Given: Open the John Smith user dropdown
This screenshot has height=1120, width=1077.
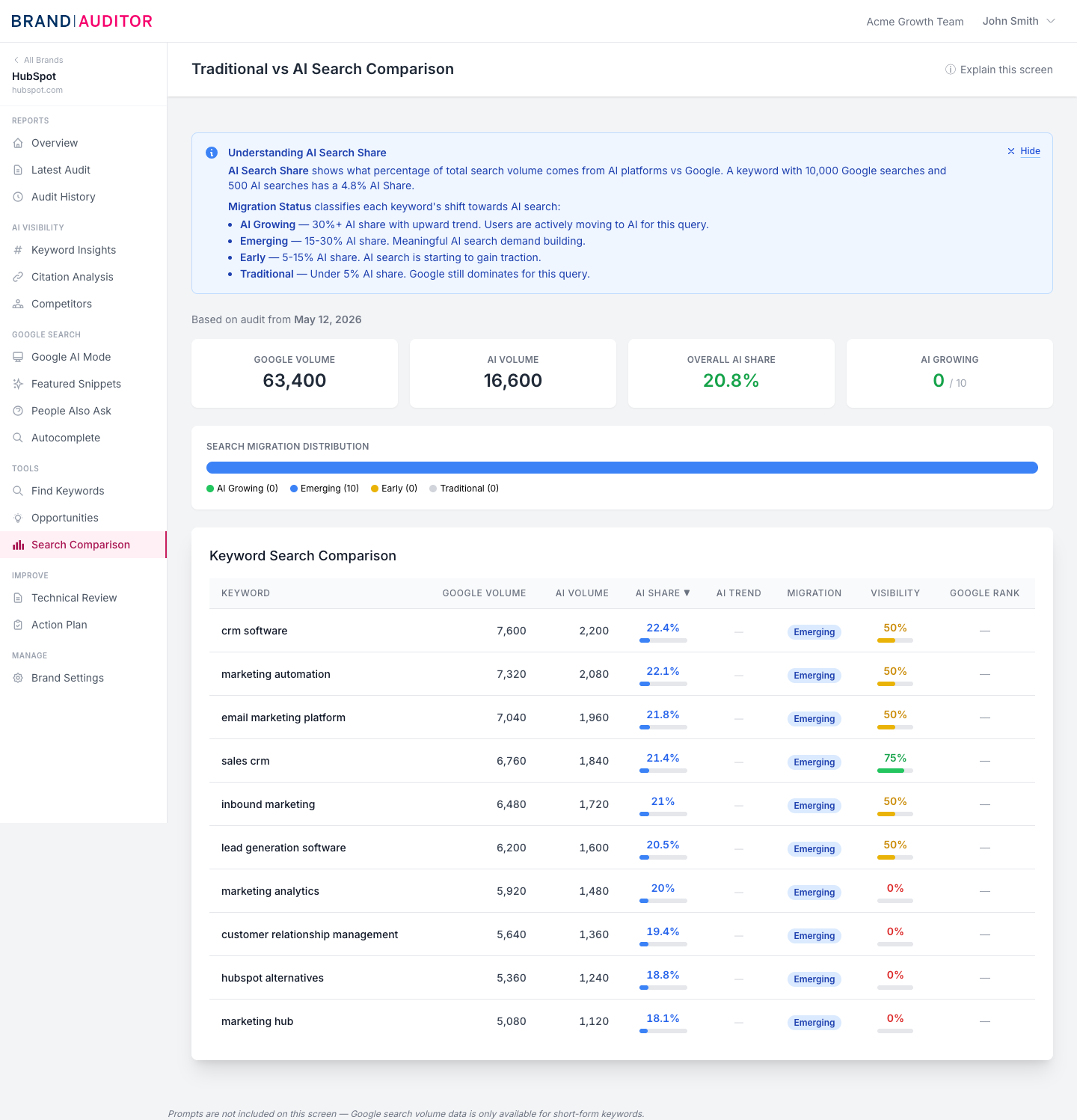Looking at the screenshot, I should [x=1019, y=21].
